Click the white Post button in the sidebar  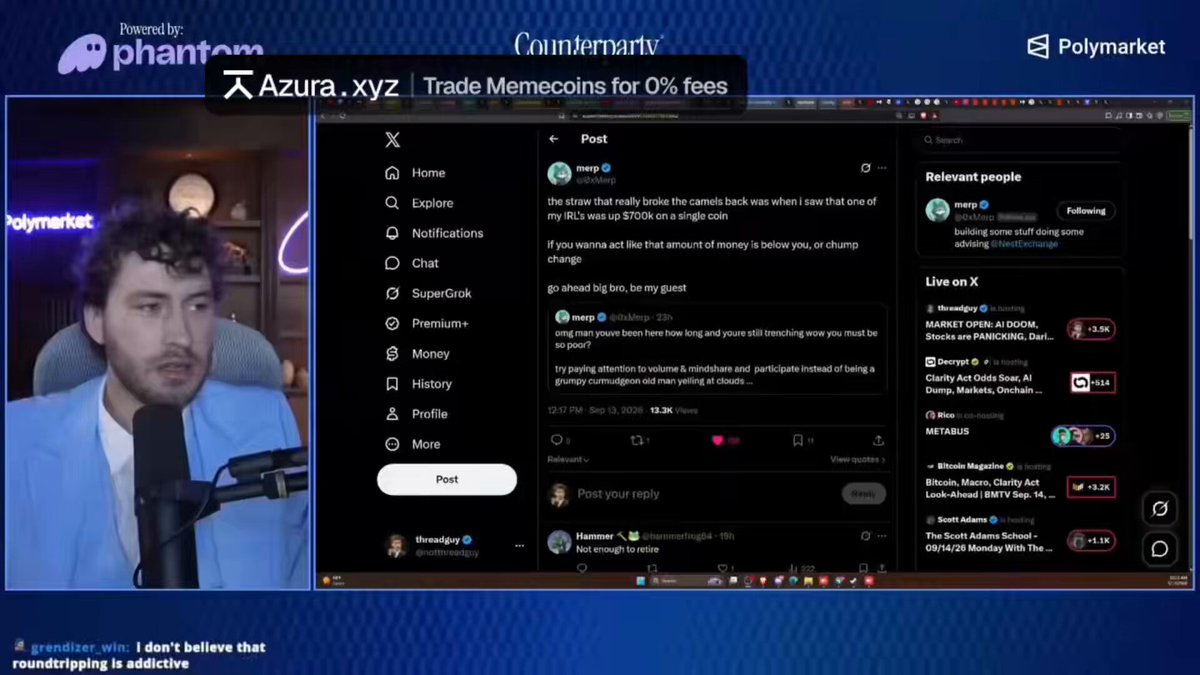[447, 479]
